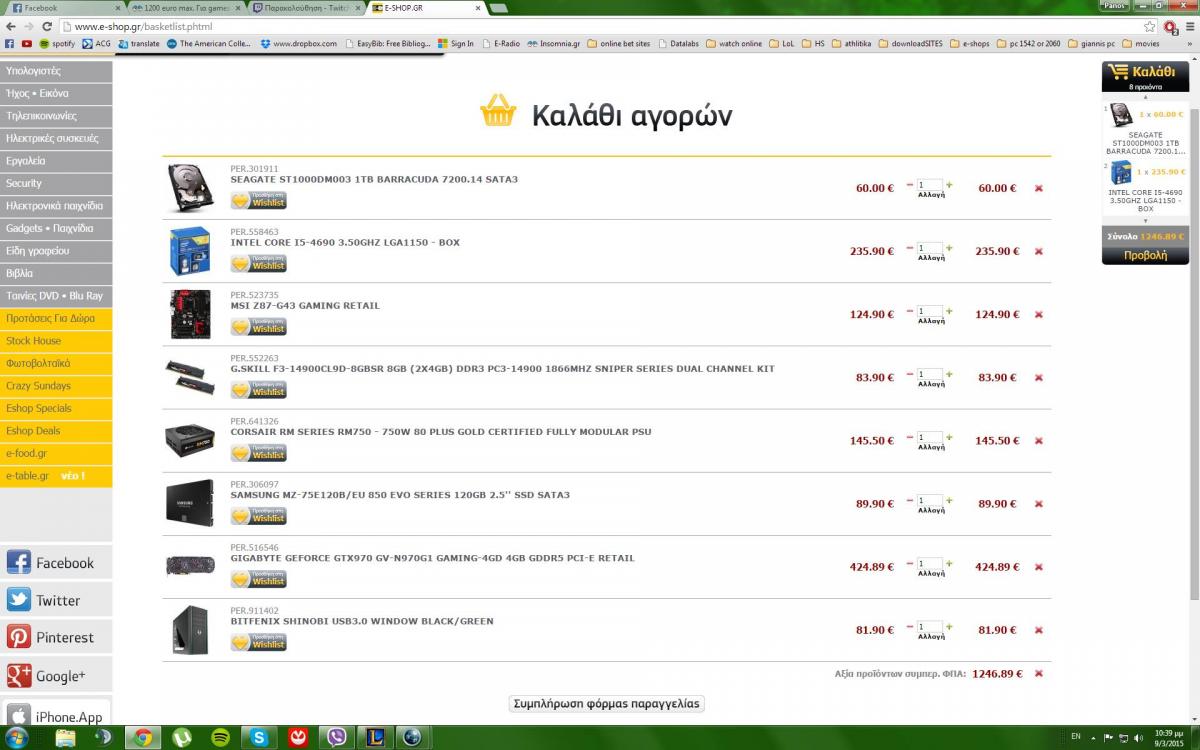Remove G.Skill RAM kit with red X
1200x750 pixels.
point(1038,377)
